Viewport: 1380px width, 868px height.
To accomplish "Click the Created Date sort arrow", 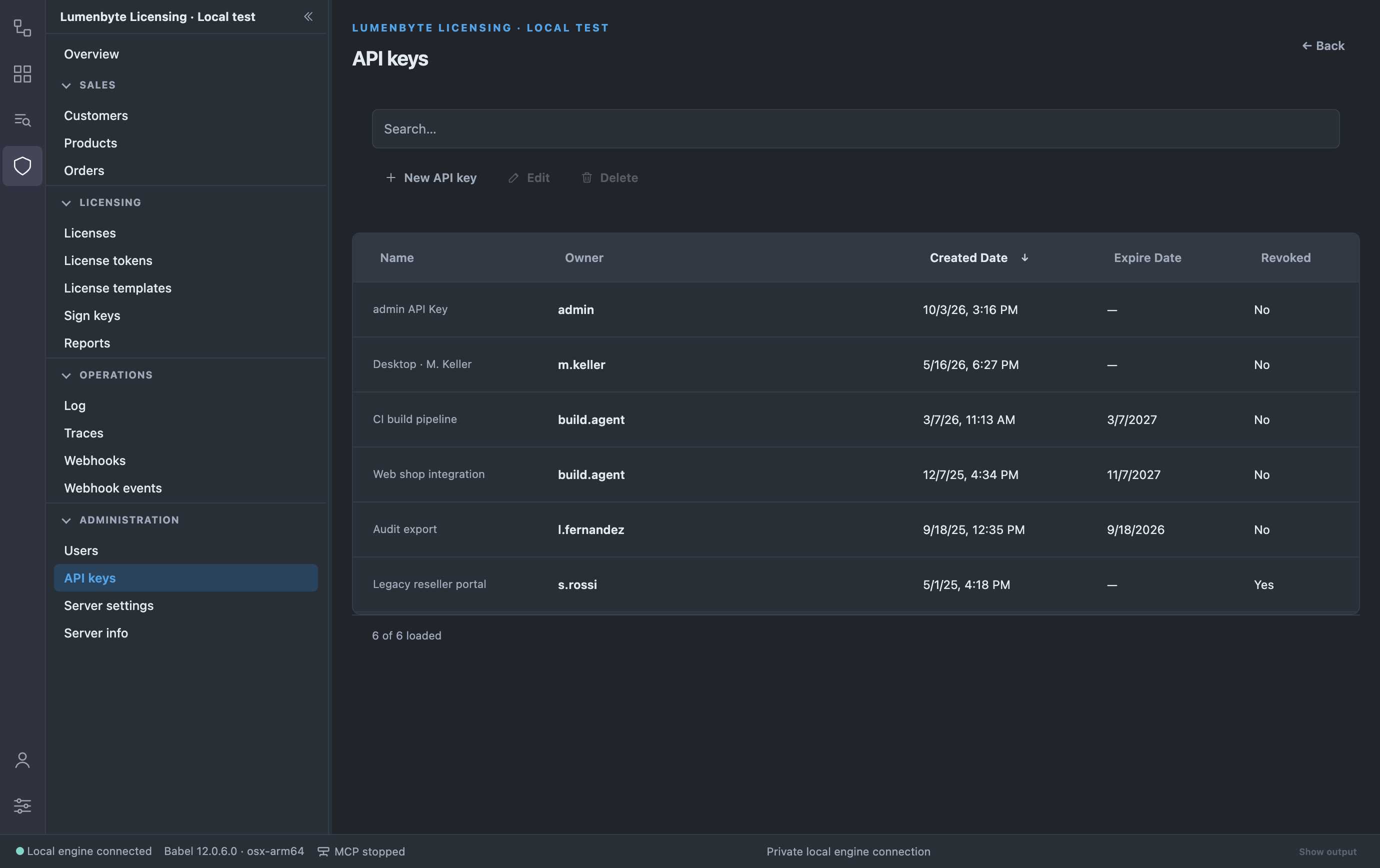I will [x=1024, y=258].
